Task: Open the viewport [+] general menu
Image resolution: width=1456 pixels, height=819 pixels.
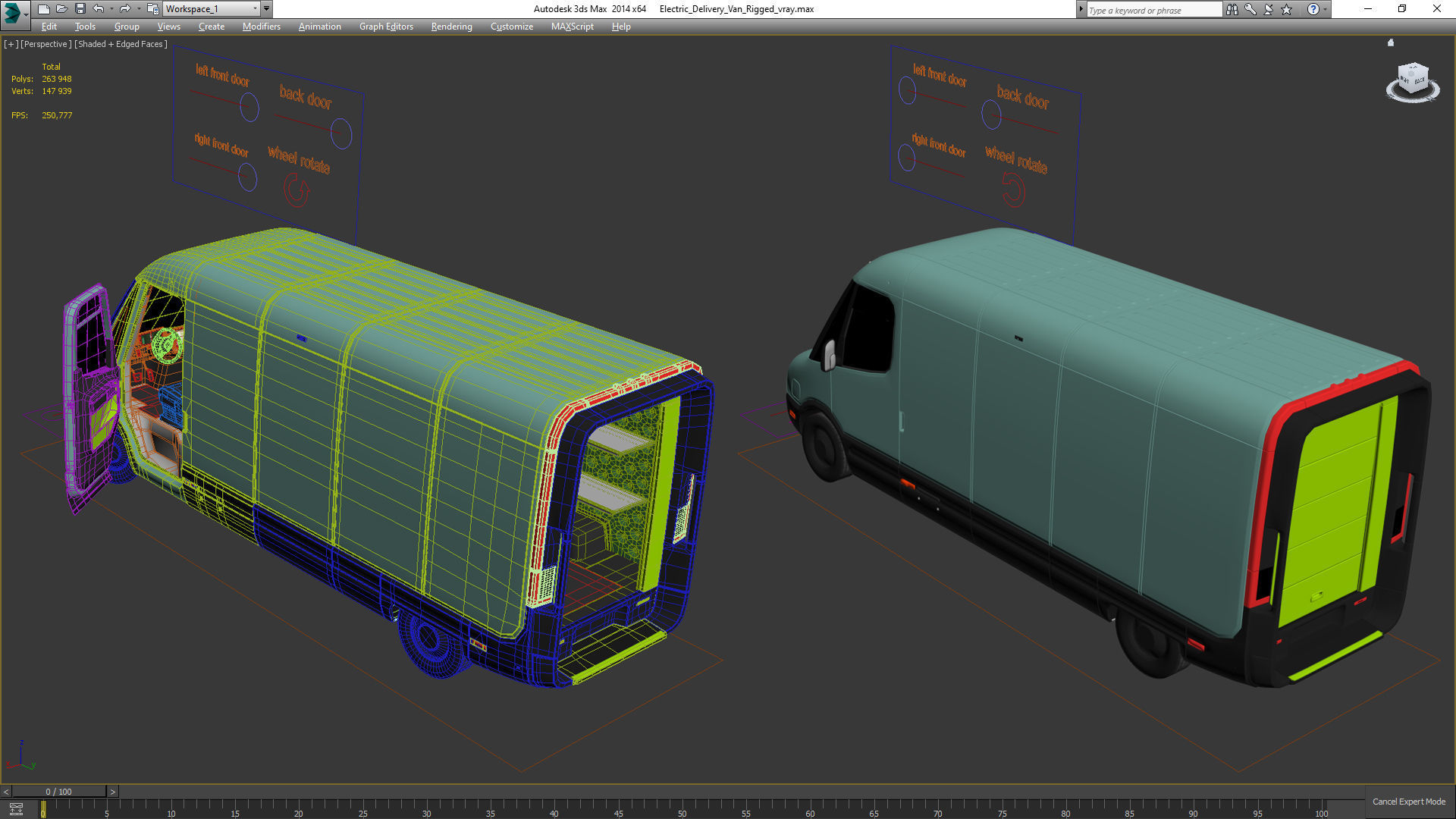Action: 11,44
